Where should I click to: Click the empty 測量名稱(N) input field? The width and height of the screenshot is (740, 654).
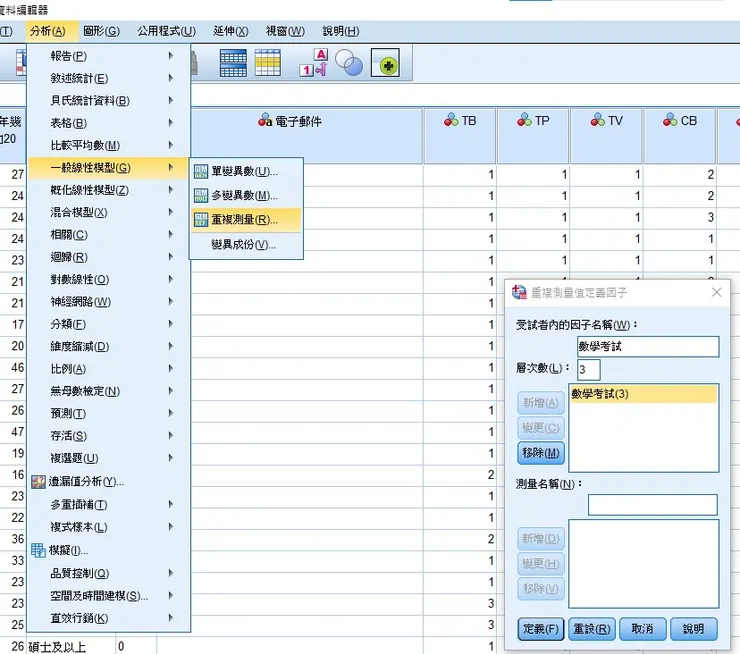pyautogui.click(x=653, y=505)
